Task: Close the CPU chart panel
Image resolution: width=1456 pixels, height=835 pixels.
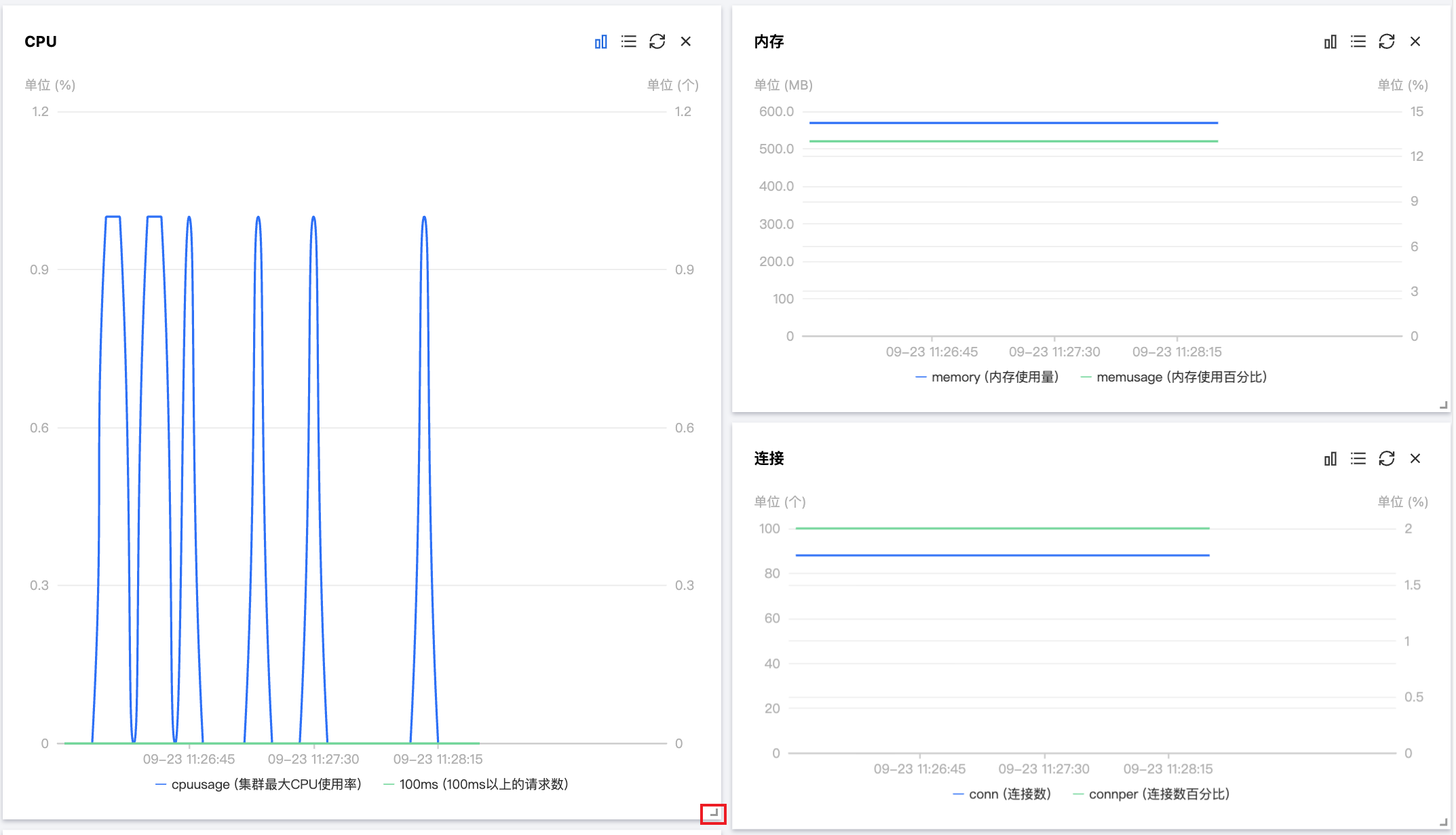Action: click(x=686, y=42)
